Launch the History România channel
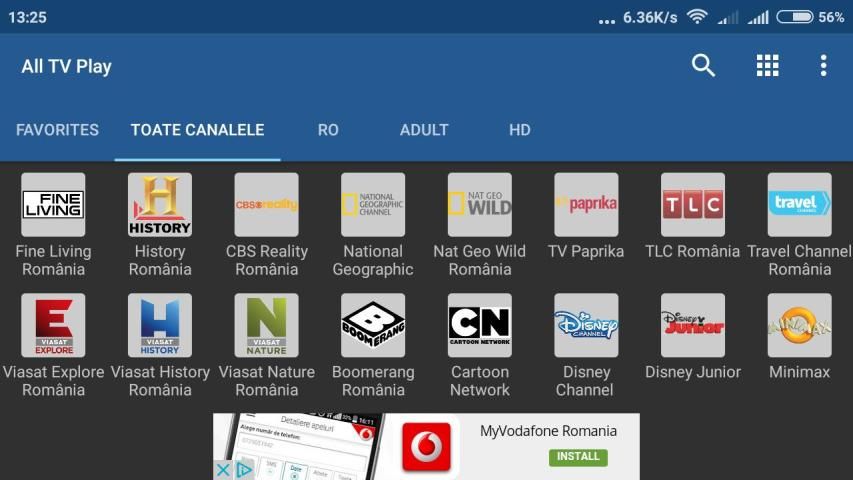 point(160,205)
